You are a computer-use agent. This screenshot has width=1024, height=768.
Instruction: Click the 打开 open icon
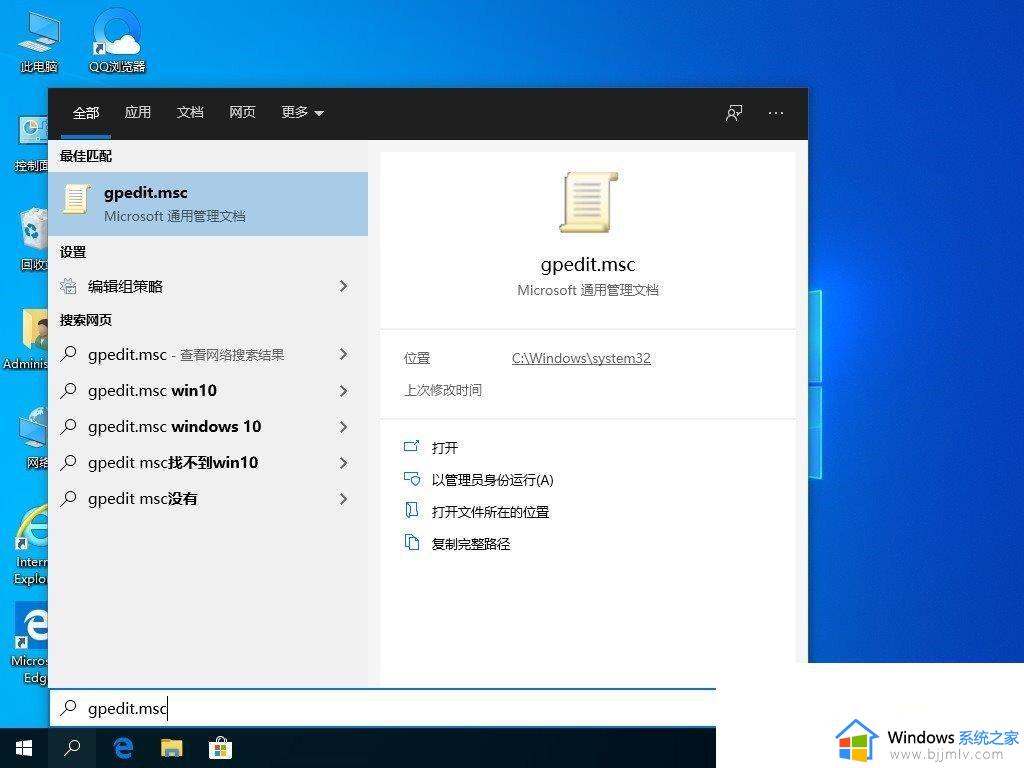[411, 447]
